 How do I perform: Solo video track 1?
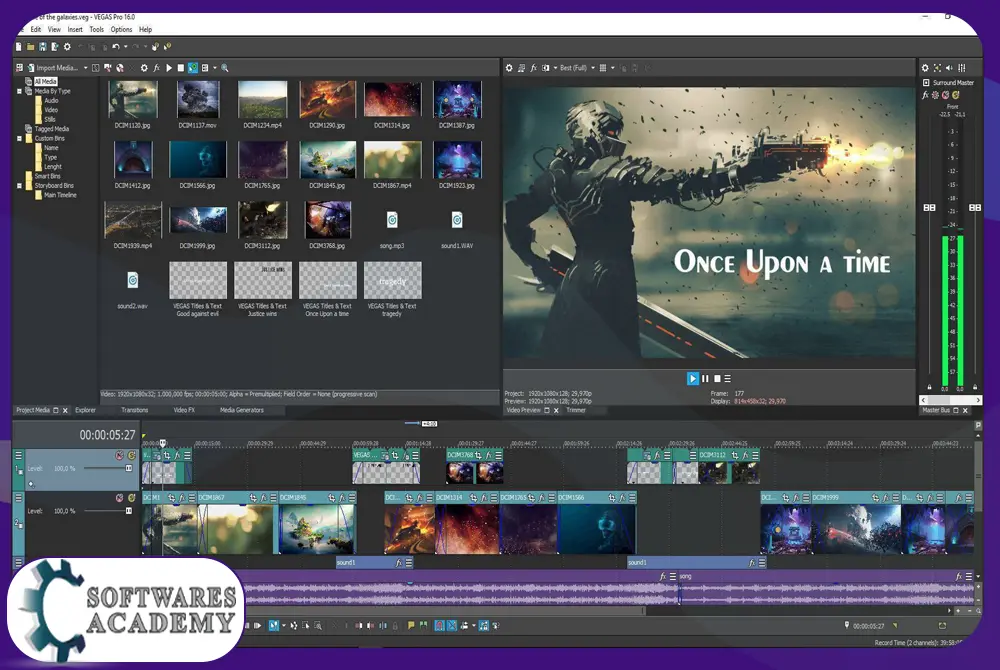131,455
